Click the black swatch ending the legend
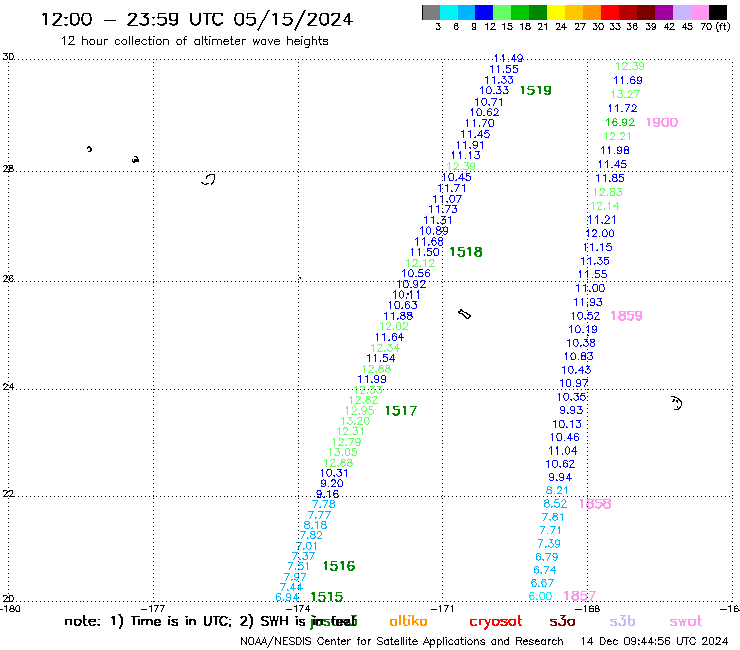Viewport: 740px width, 650px height. [718, 12]
